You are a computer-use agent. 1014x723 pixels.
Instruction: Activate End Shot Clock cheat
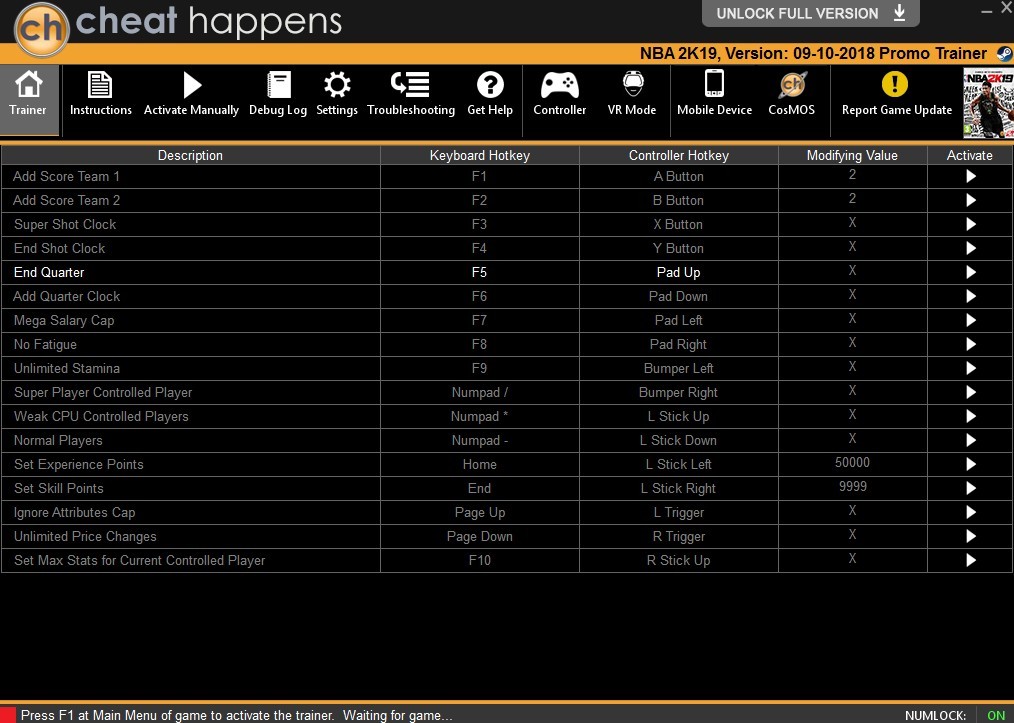pos(970,248)
